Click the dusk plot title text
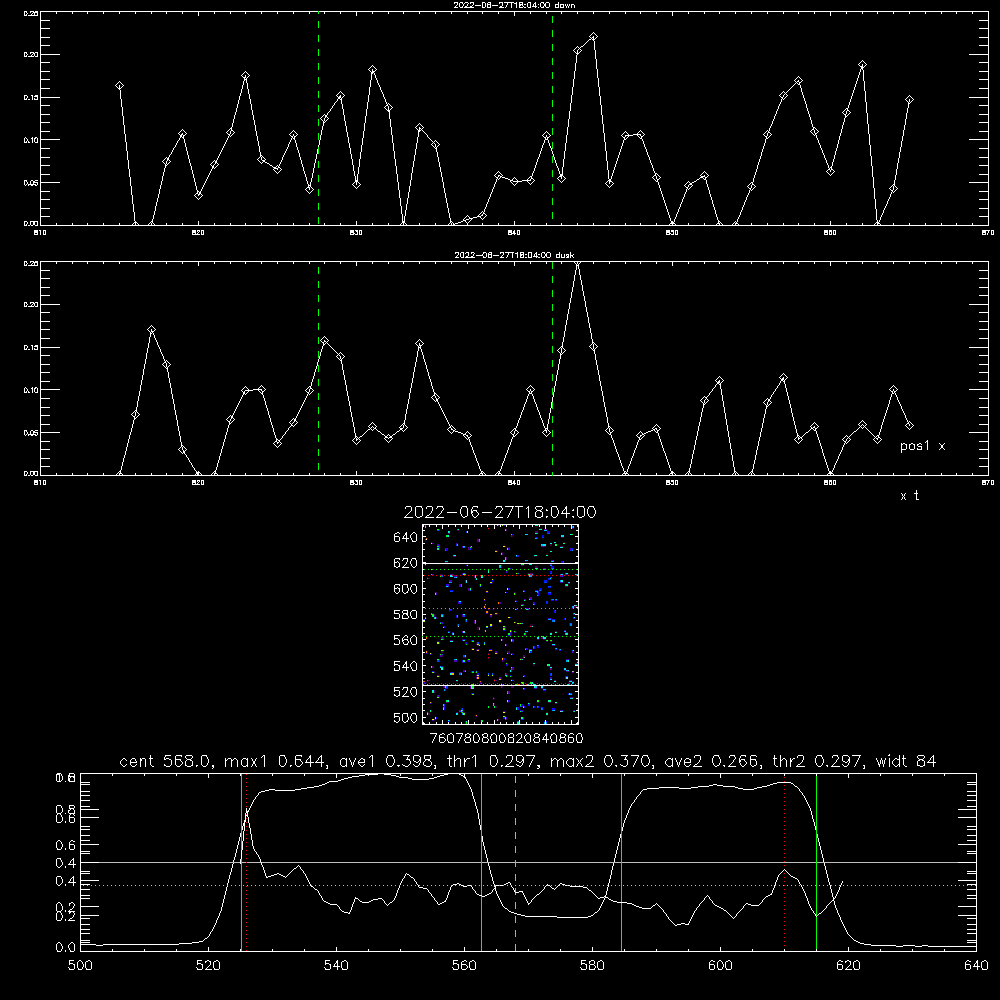 514,255
